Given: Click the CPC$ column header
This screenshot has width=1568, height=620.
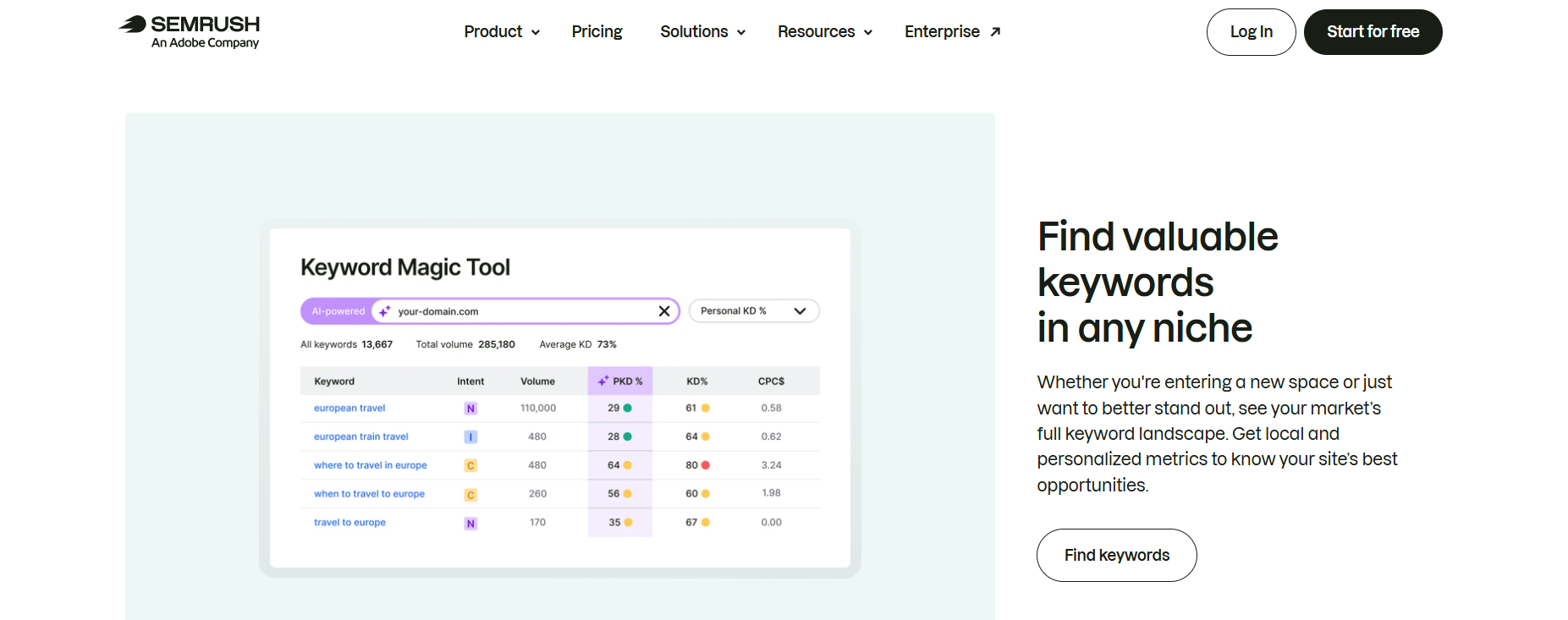Looking at the screenshot, I should [771, 381].
